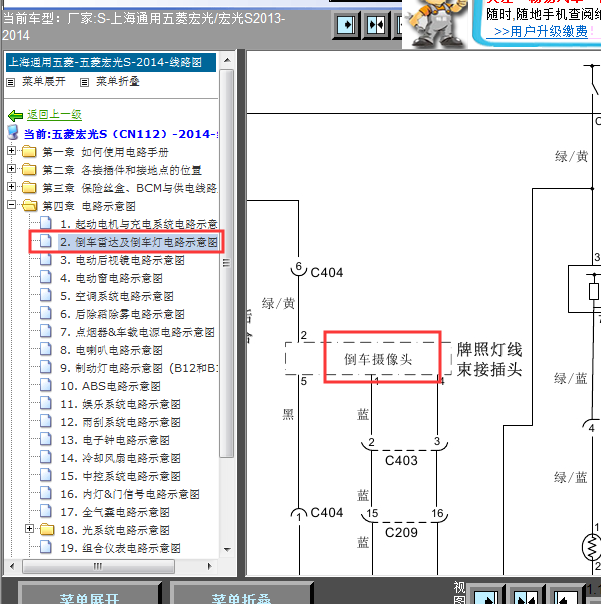Screen dimensions: 601x604
Task: Click tree horizontal scrollbar left arrow
Action: coord(12,566)
